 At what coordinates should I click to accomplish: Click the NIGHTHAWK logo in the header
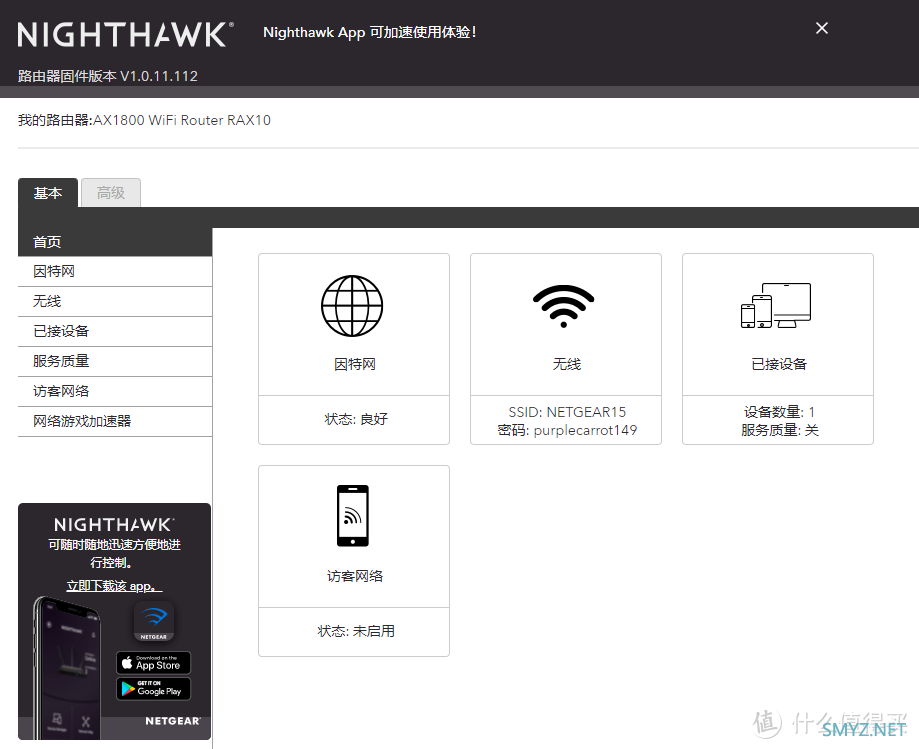(126, 35)
